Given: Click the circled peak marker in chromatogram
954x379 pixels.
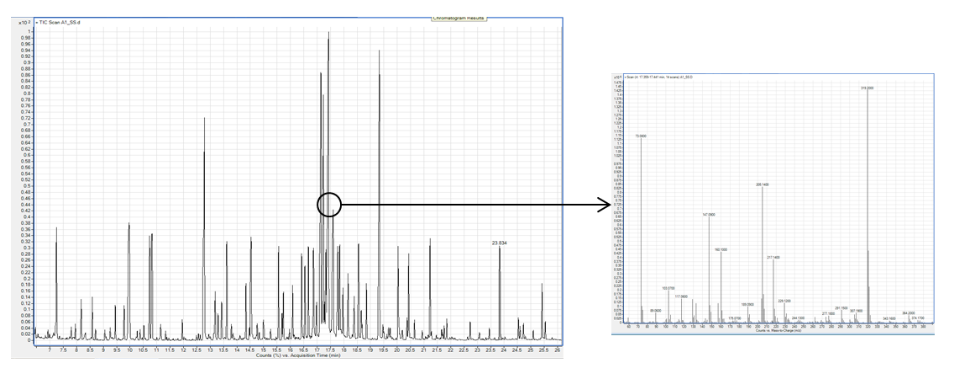Looking at the screenshot, I should tap(329, 205).
